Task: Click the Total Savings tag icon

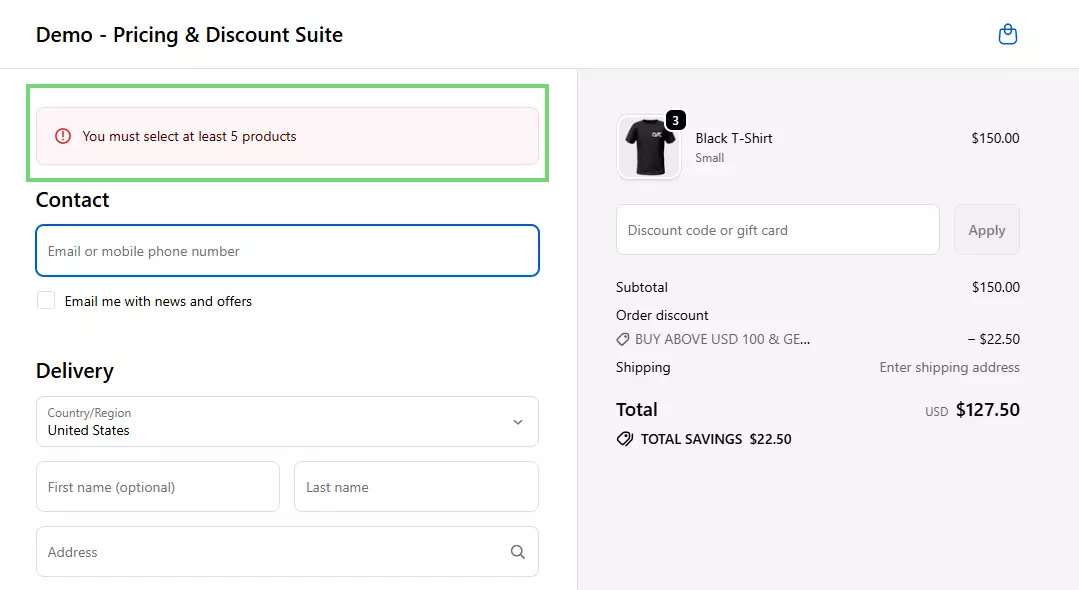Action: pos(625,439)
